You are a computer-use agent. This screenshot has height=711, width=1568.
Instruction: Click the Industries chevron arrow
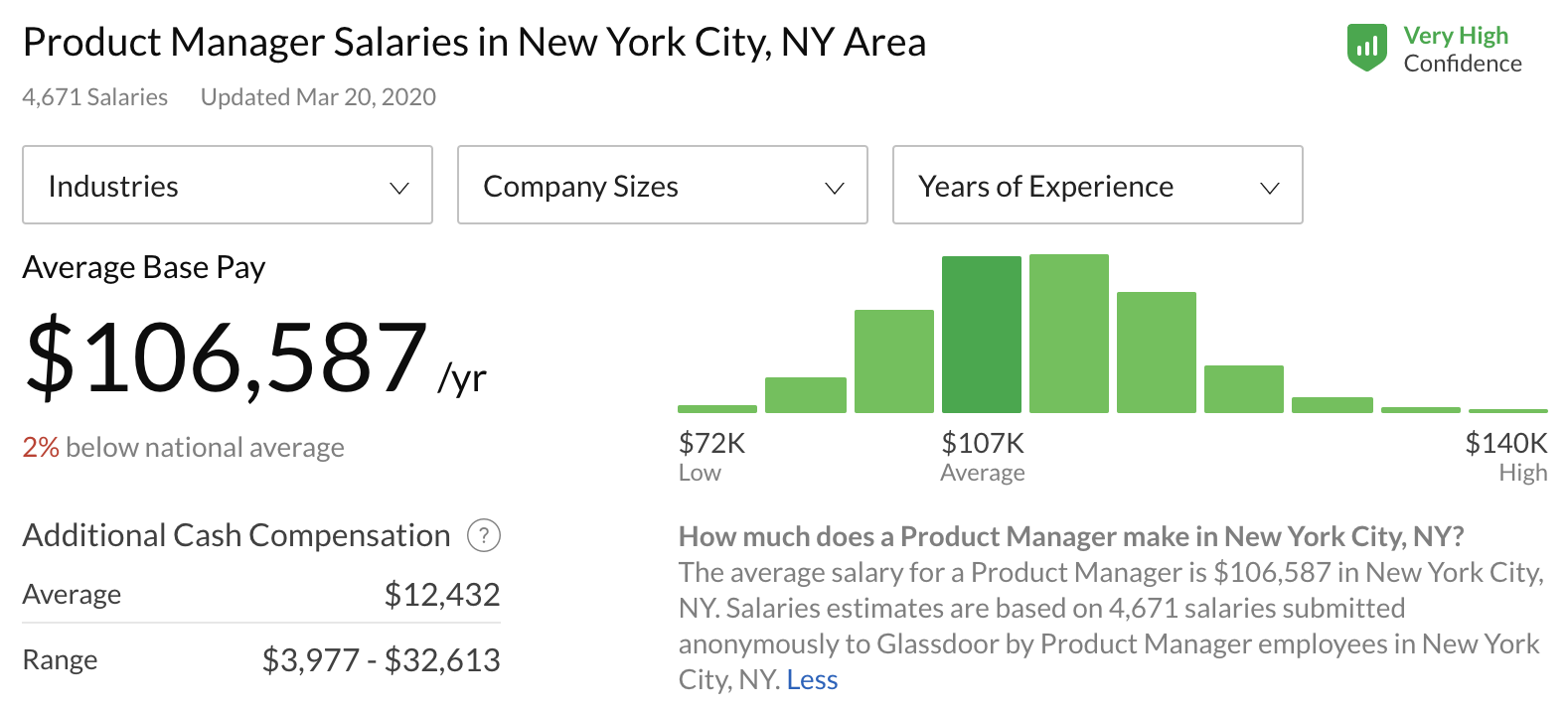coord(399,188)
